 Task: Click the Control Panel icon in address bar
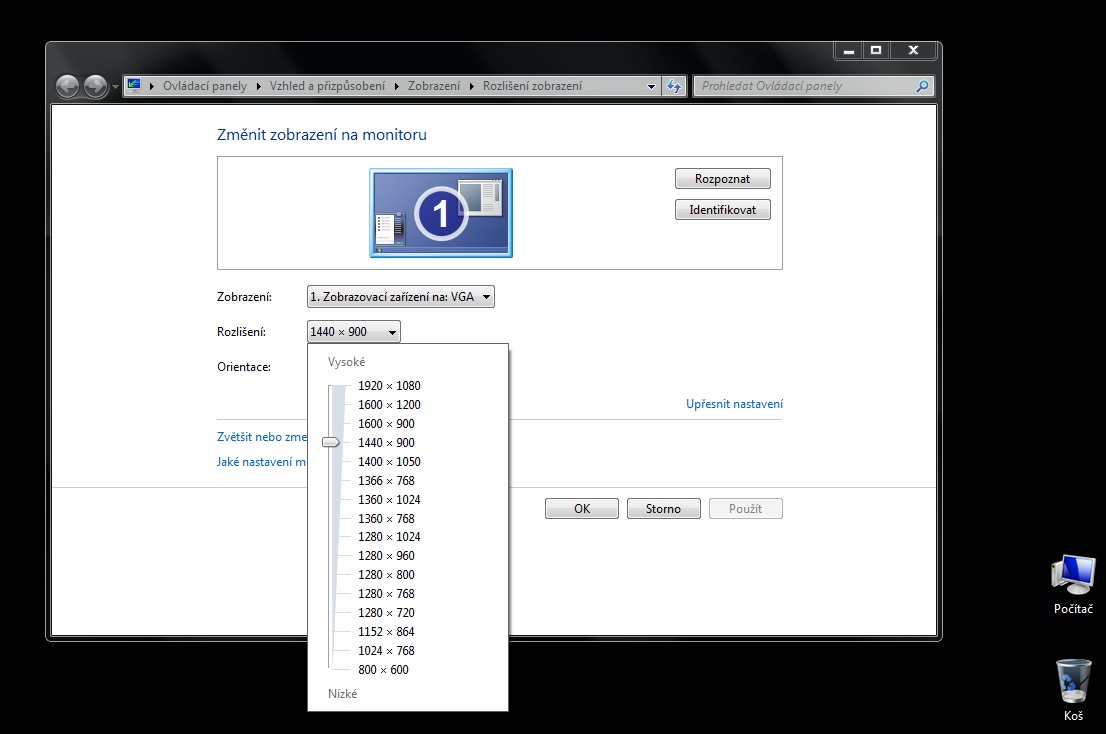click(134, 85)
